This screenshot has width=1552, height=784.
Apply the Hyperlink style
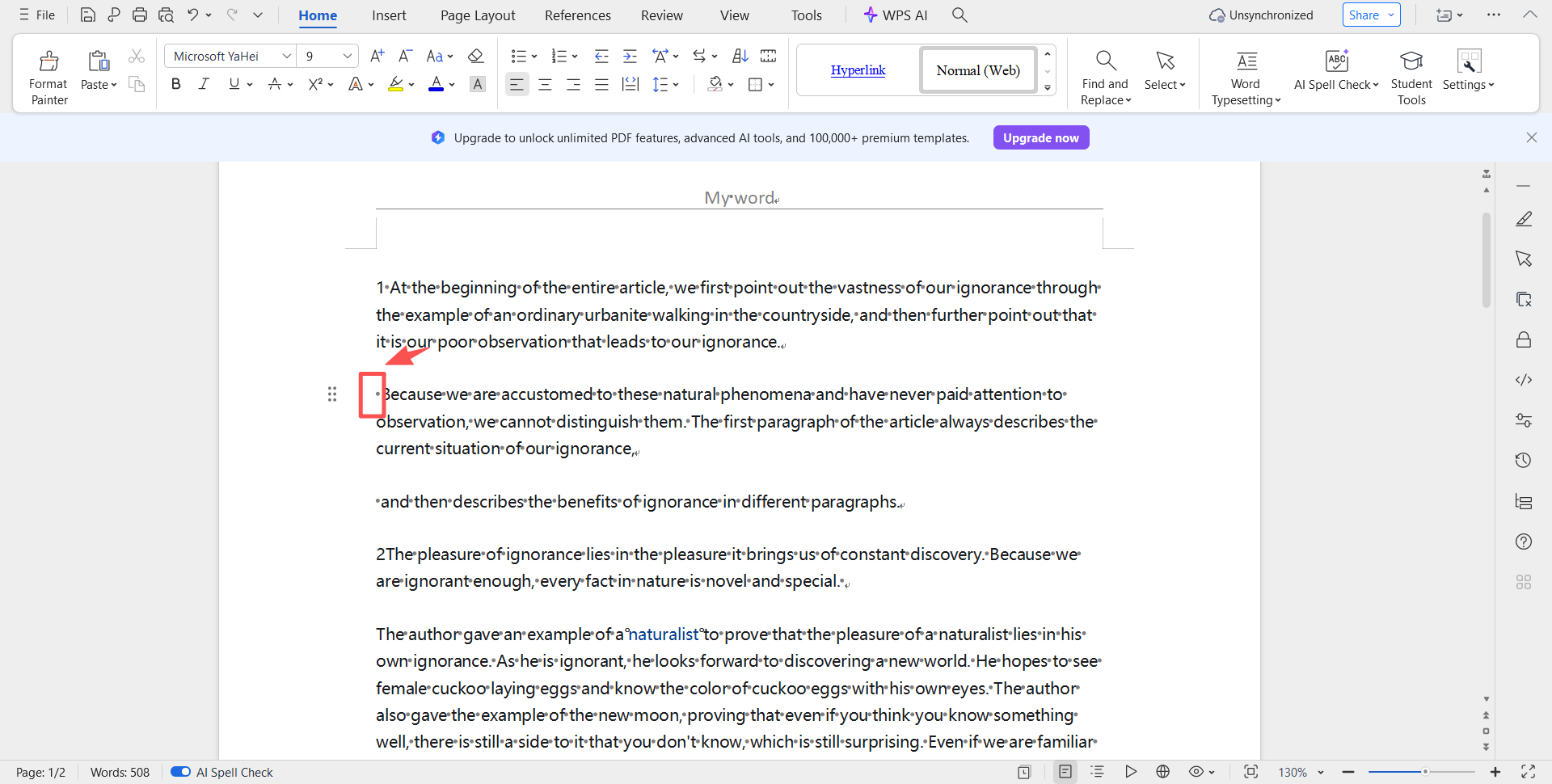point(858,70)
